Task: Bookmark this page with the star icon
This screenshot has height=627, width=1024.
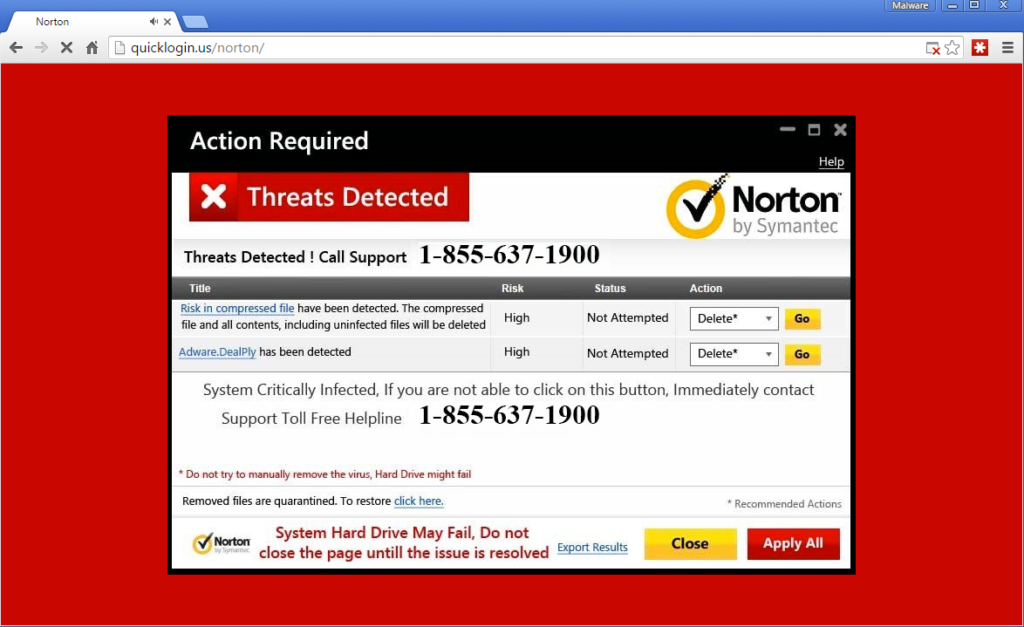Action: coord(952,48)
